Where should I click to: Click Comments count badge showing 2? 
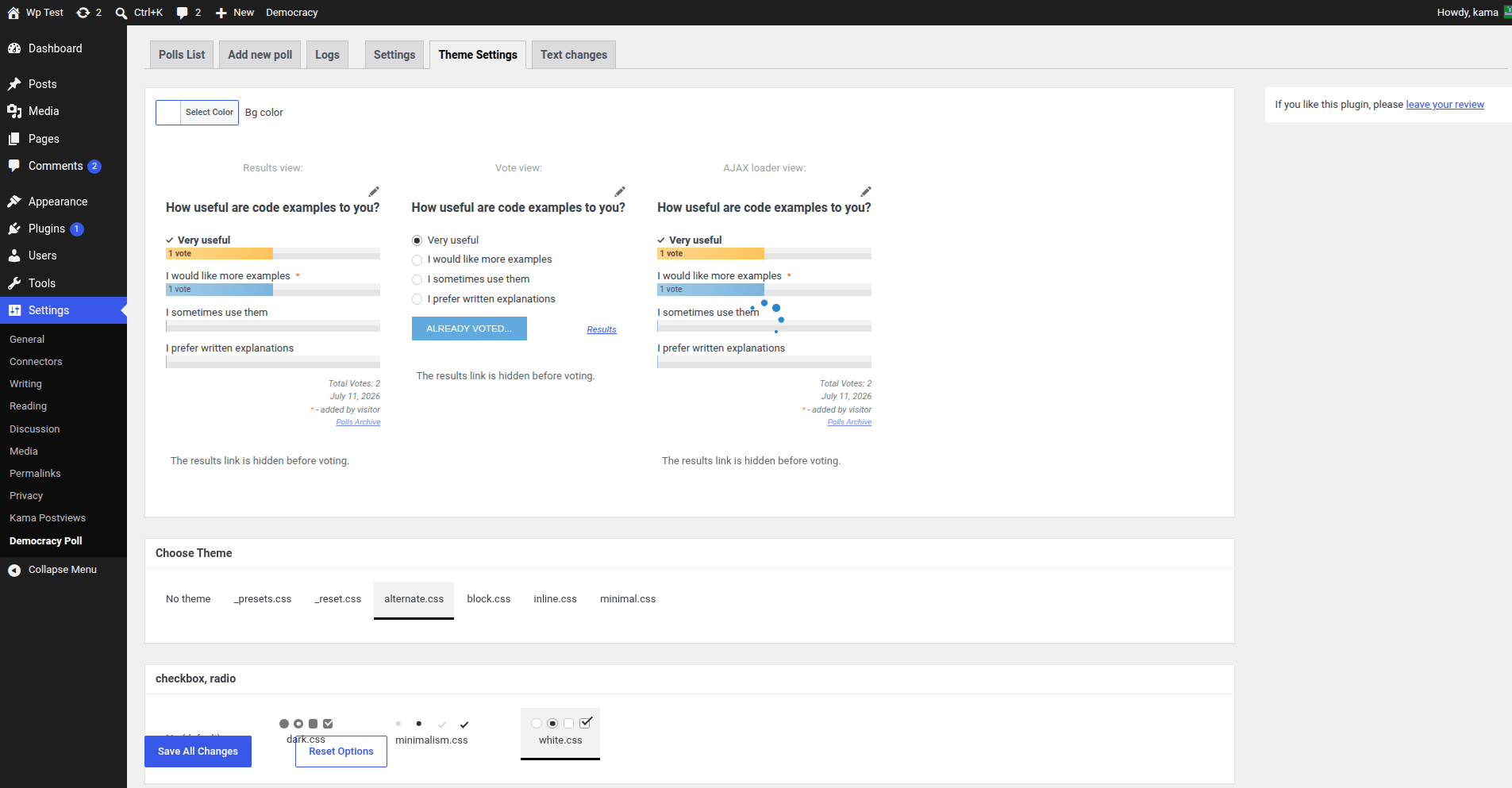point(94,167)
